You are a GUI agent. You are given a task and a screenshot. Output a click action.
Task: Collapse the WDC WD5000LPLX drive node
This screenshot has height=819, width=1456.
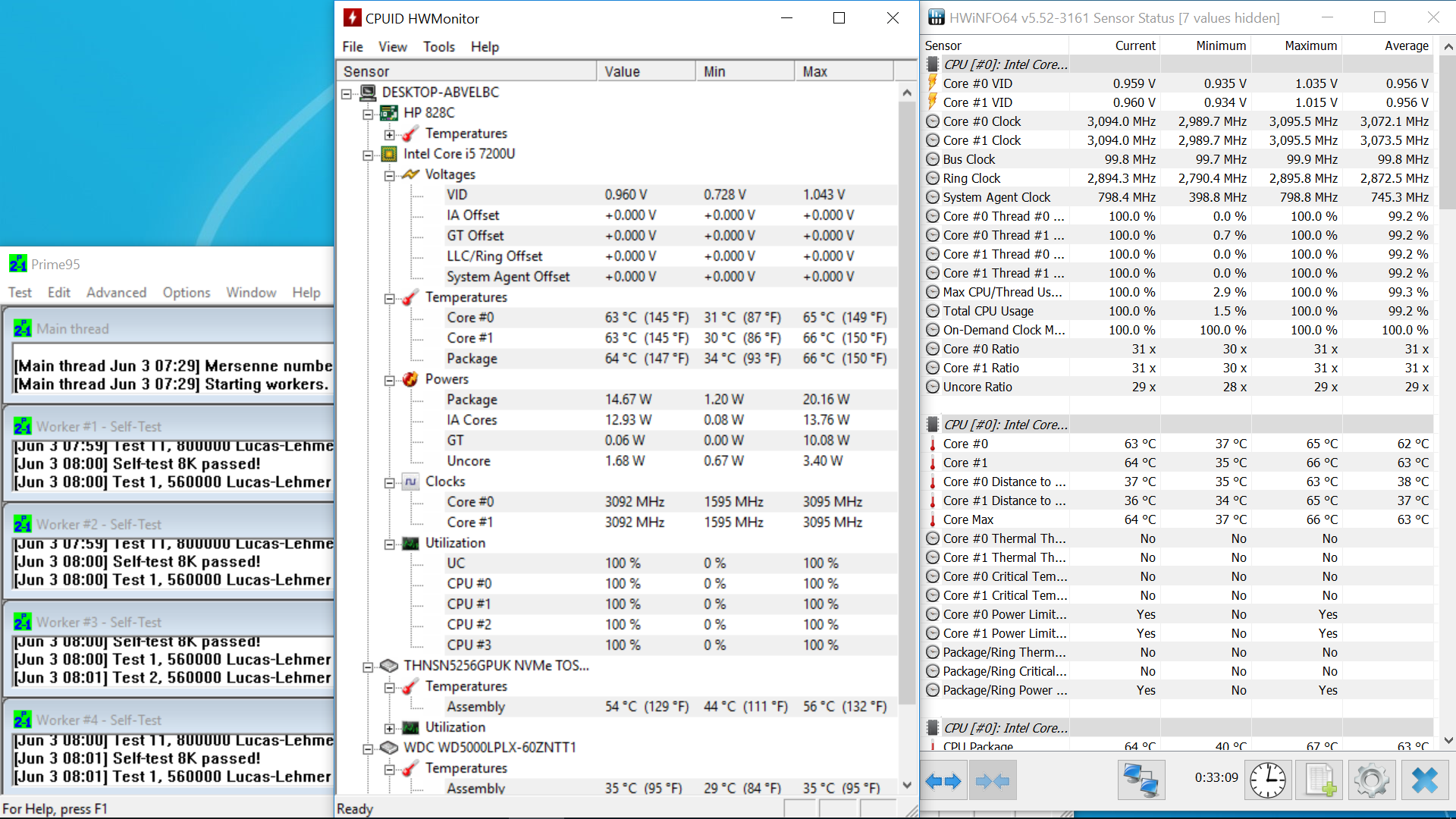(368, 748)
